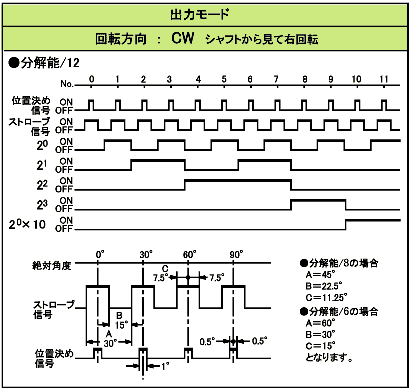Click the 2¹ bit row label
This screenshot has width=410, height=391.
pyautogui.click(x=42, y=165)
